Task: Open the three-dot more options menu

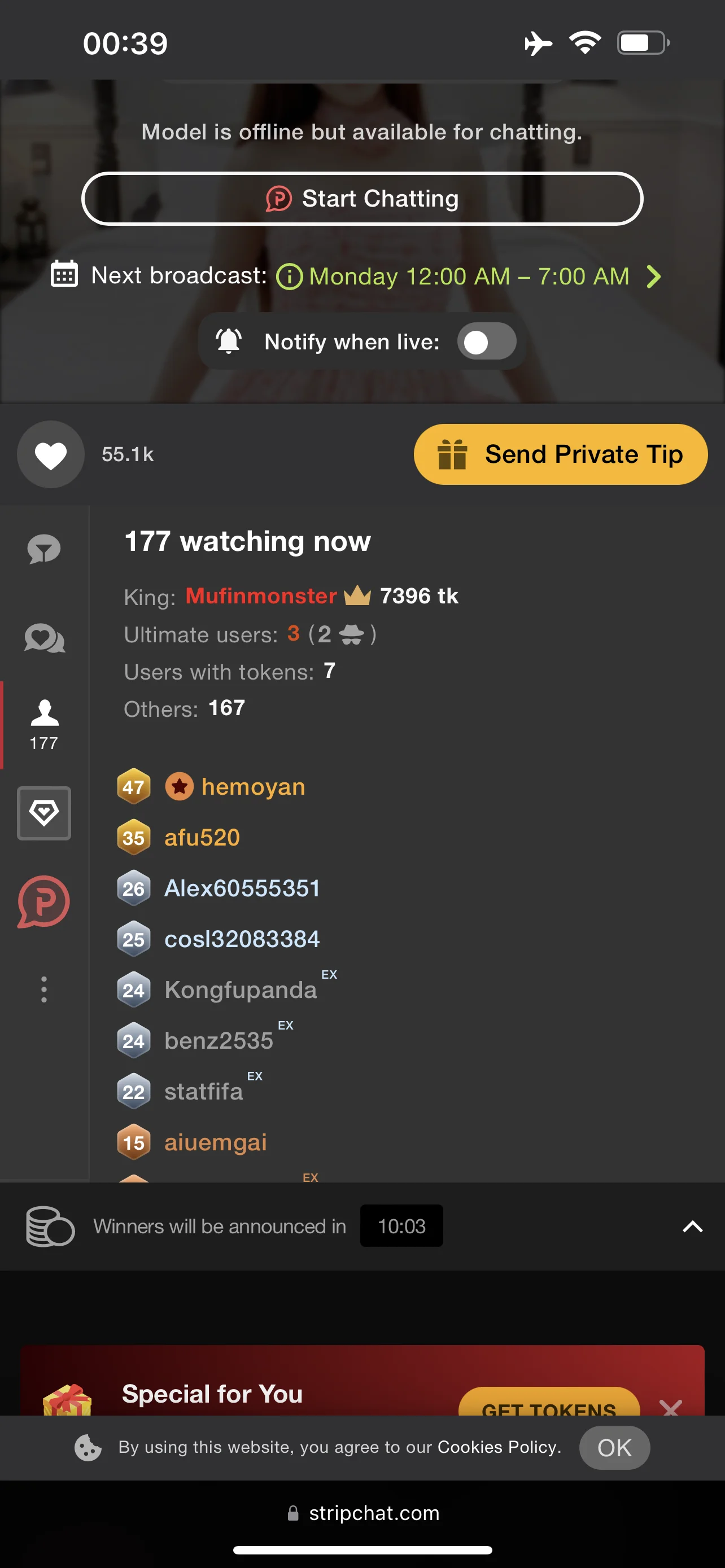Action: coord(44,989)
